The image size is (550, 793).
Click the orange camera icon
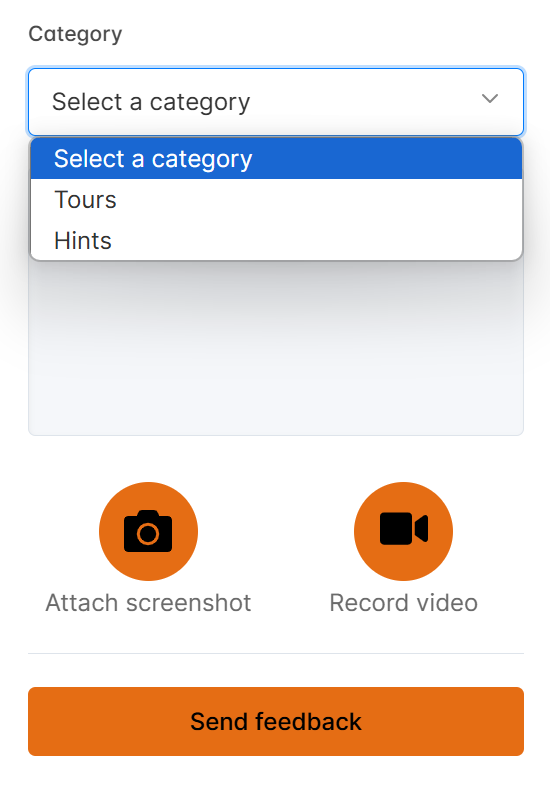[148, 531]
